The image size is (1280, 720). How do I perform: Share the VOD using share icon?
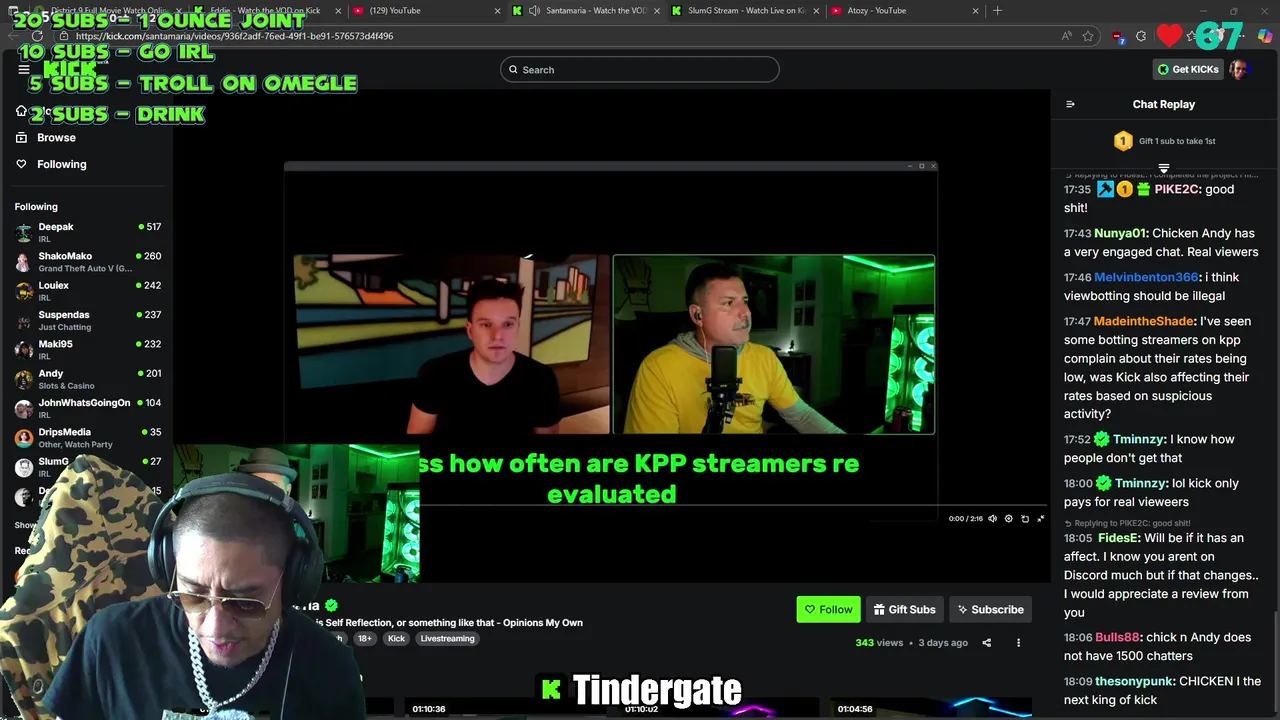986,643
